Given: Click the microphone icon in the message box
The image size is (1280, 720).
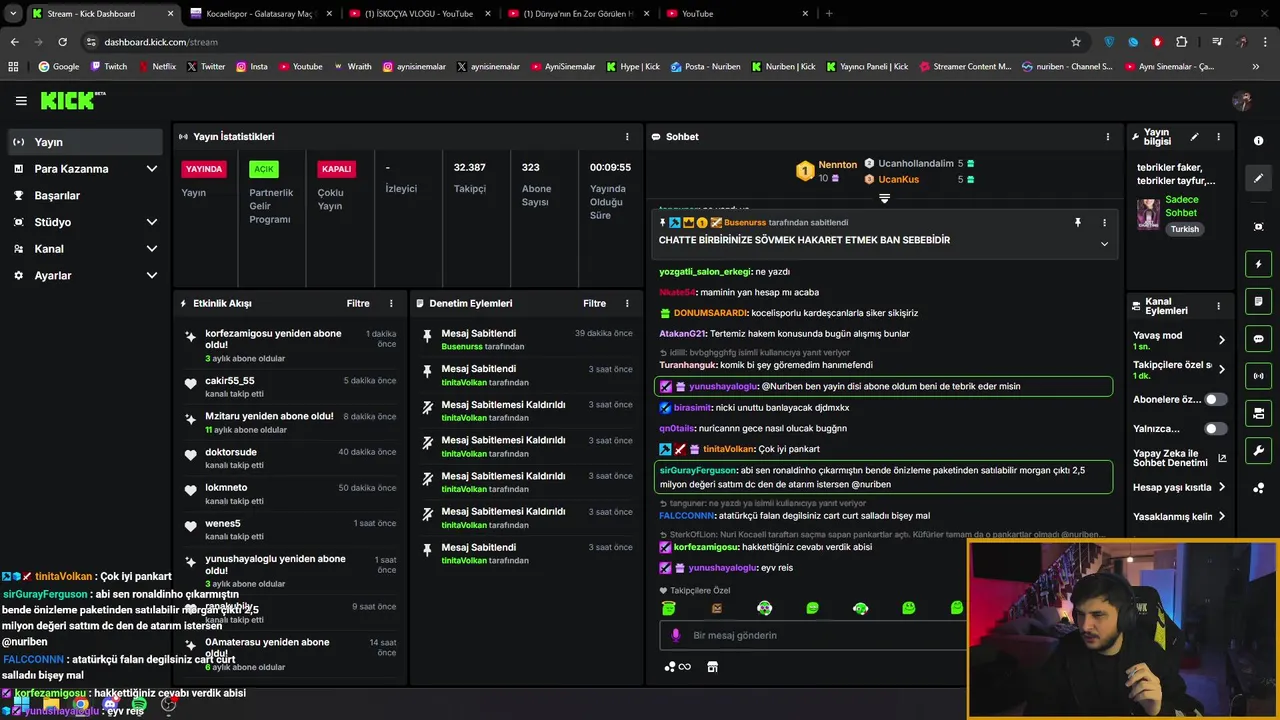Looking at the screenshot, I should click(676, 635).
